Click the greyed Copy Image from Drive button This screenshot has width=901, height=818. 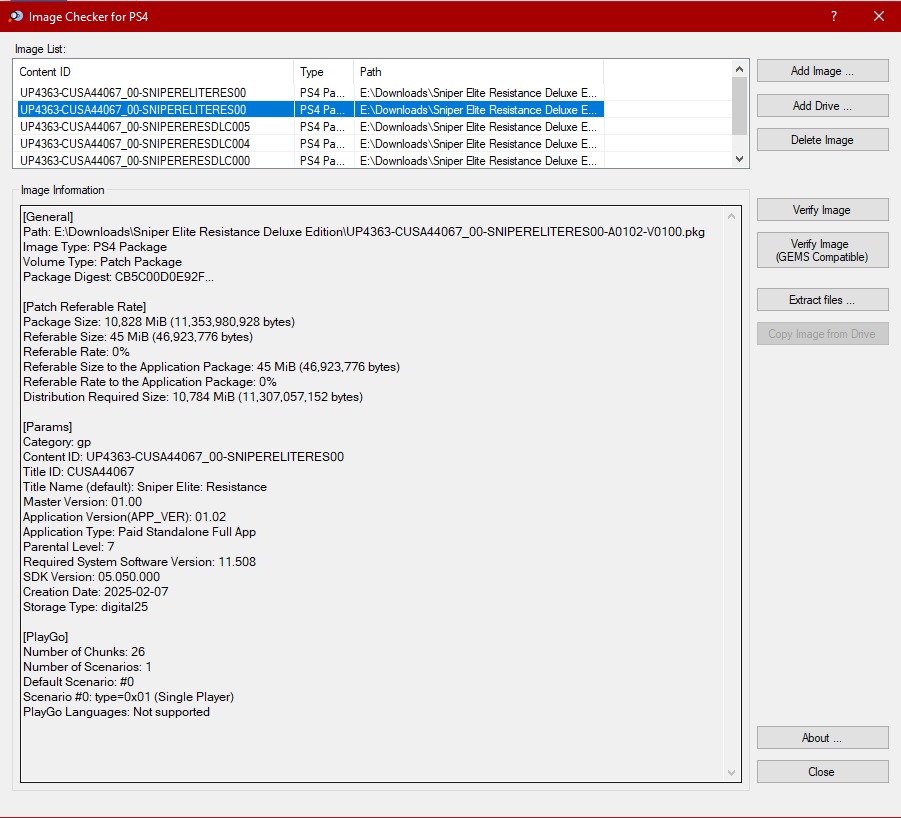[822, 334]
